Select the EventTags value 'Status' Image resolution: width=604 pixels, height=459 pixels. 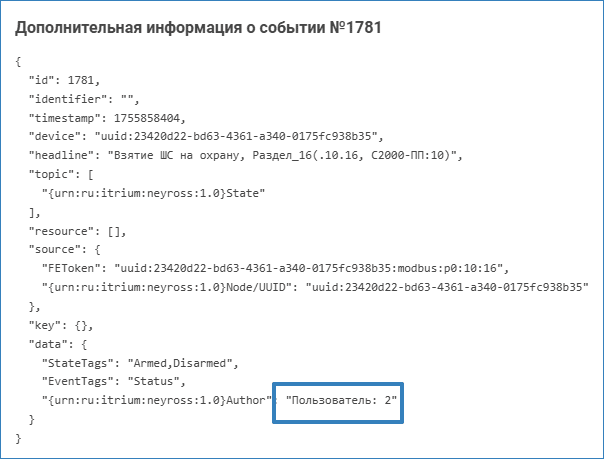(153, 381)
